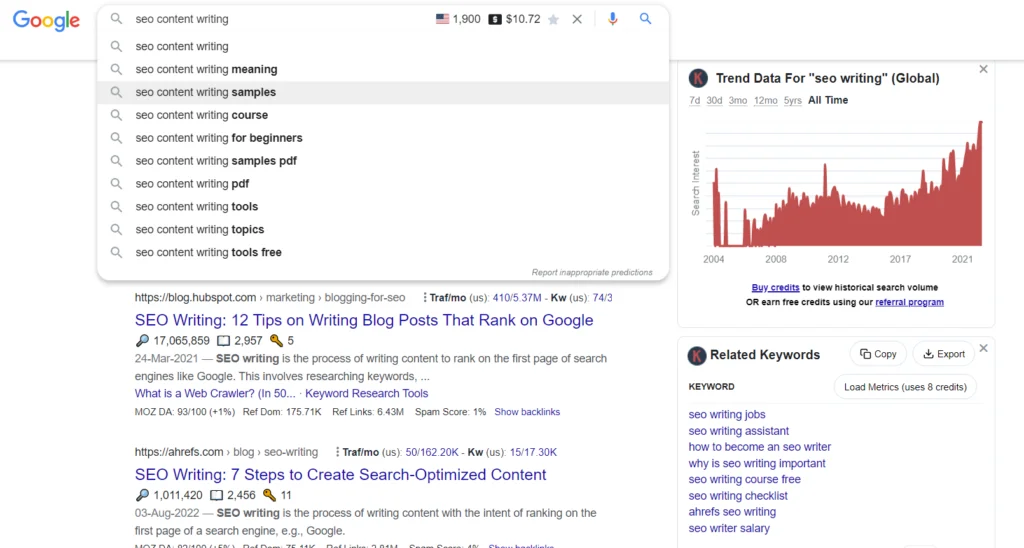Image resolution: width=1024 pixels, height=548 pixels.
Task: Clear the search box with the X icon
Action: click(577, 20)
